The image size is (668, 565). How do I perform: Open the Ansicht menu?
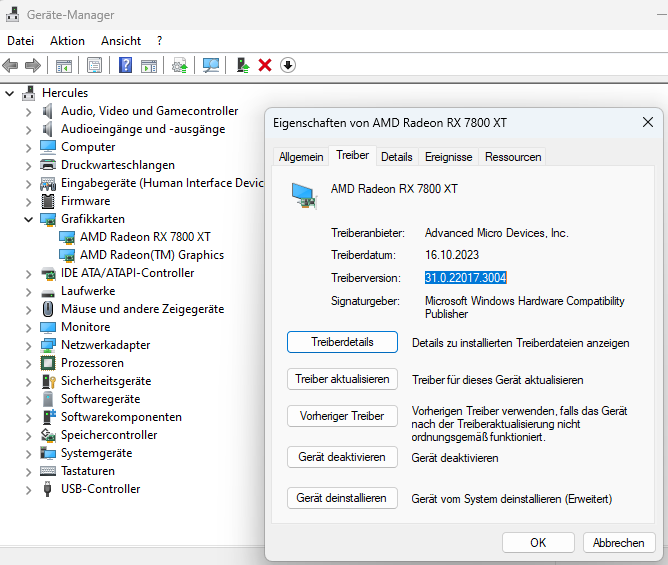(121, 41)
